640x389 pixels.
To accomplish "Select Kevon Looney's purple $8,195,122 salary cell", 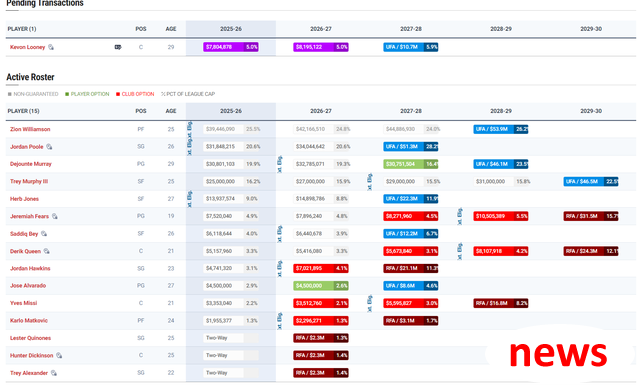I will pos(321,47).
